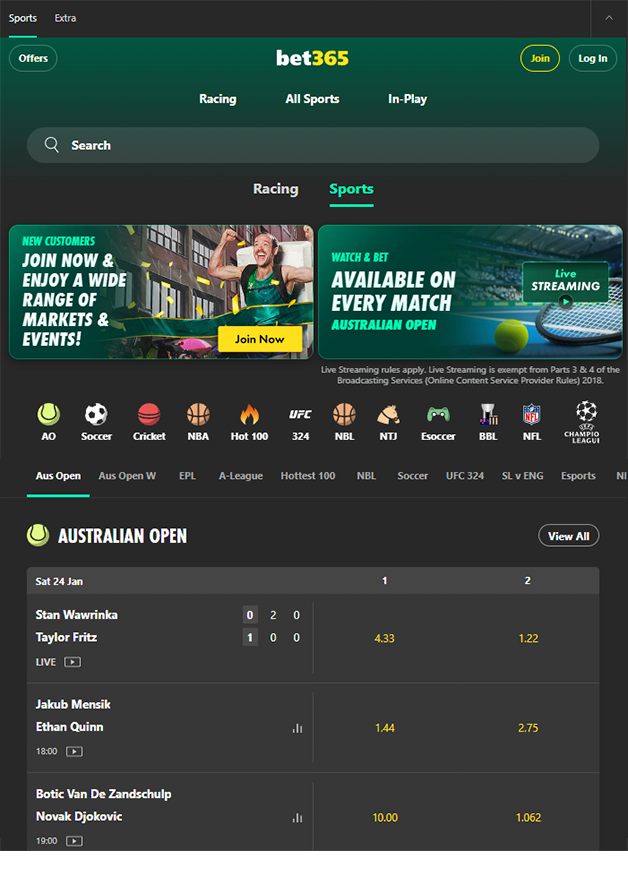Open the Esoccer gamepad icon
The height and width of the screenshot is (874, 628).
[438, 415]
